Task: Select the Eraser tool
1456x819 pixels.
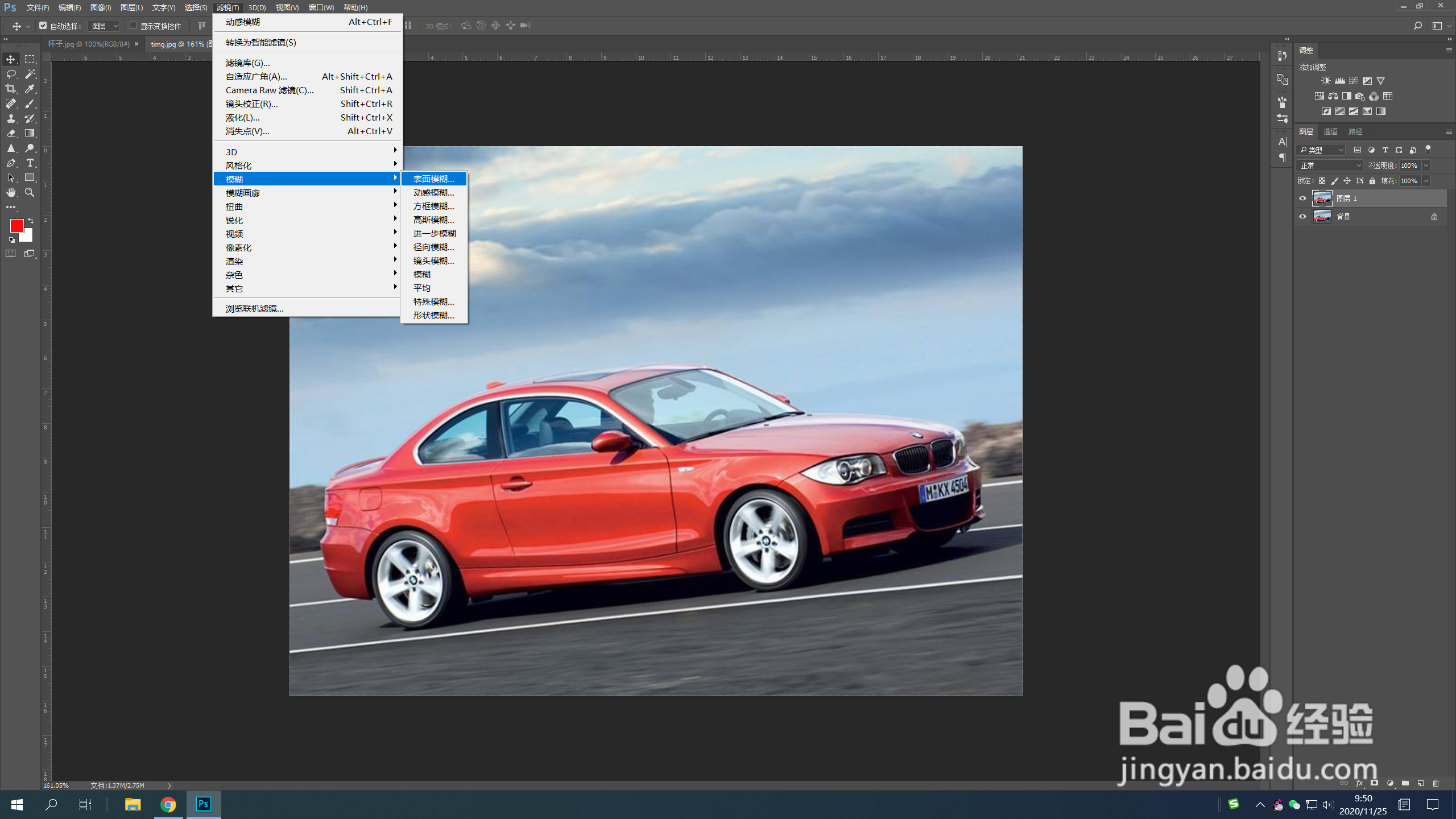Action: click(x=11, y=133)
